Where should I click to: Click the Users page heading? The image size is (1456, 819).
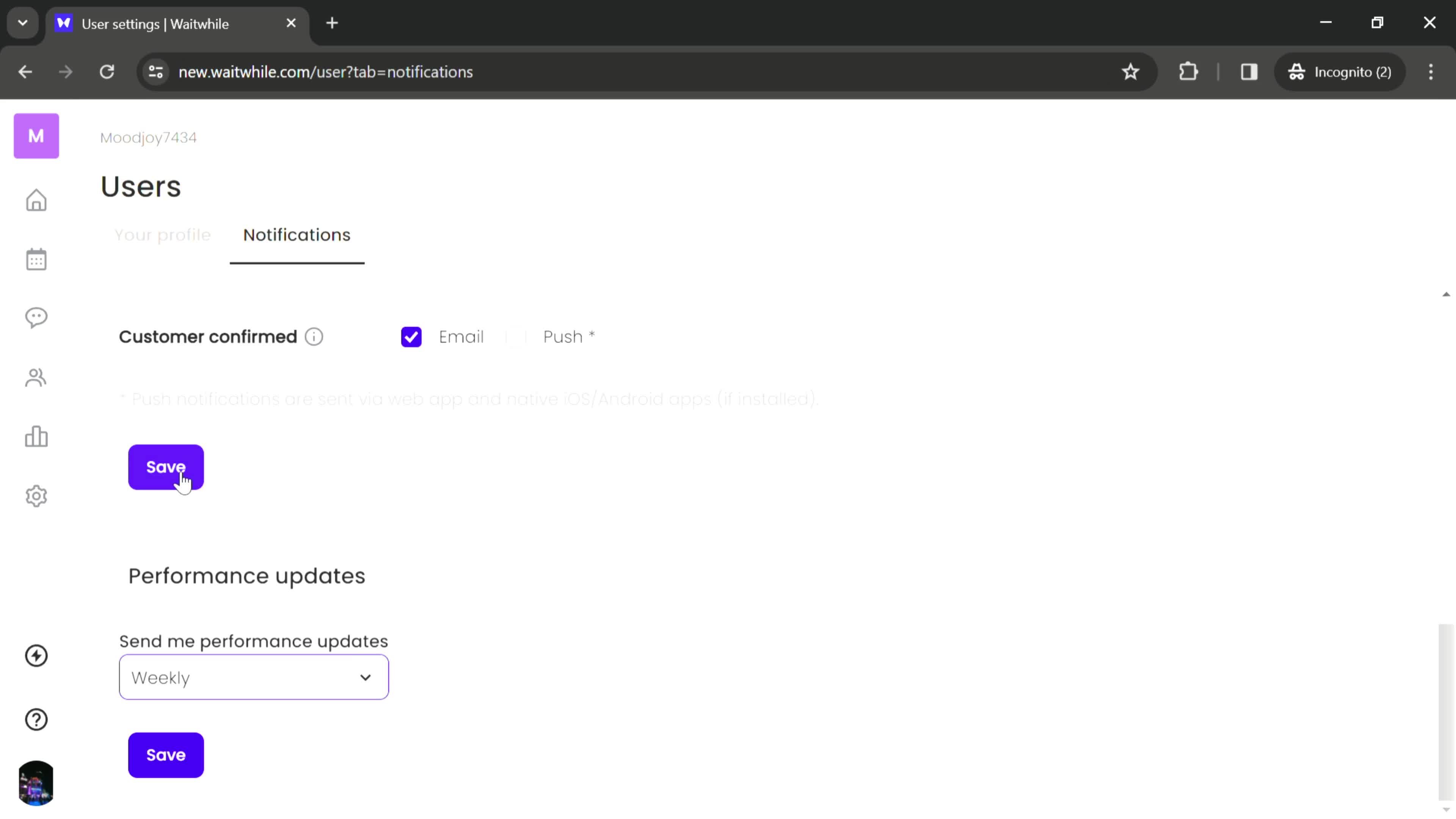point(141,187)
